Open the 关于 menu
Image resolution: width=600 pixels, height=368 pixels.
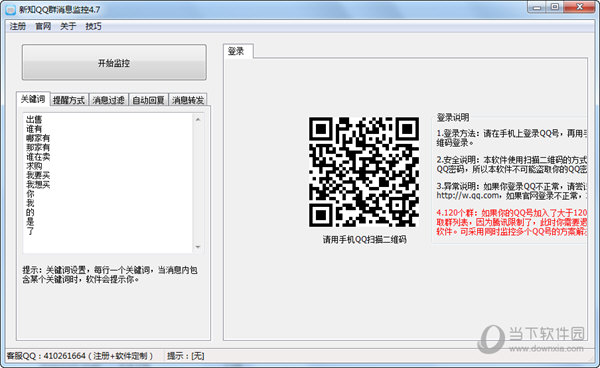pos(68,26)
